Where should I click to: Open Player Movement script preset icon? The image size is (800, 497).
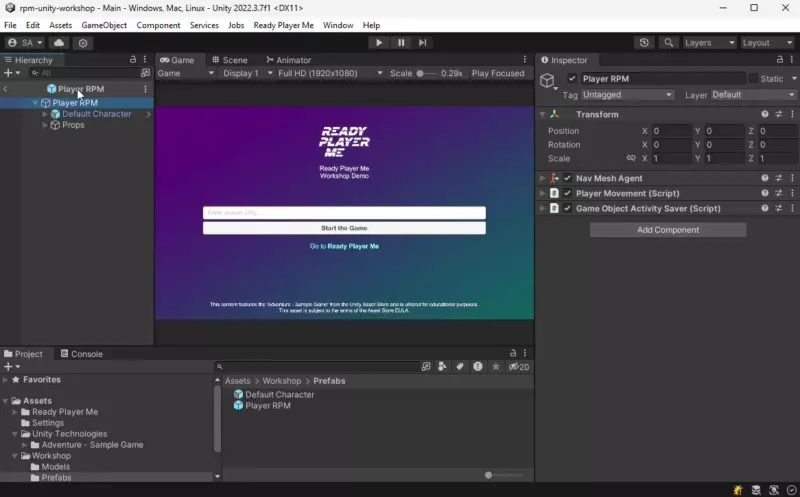(779, 193)
